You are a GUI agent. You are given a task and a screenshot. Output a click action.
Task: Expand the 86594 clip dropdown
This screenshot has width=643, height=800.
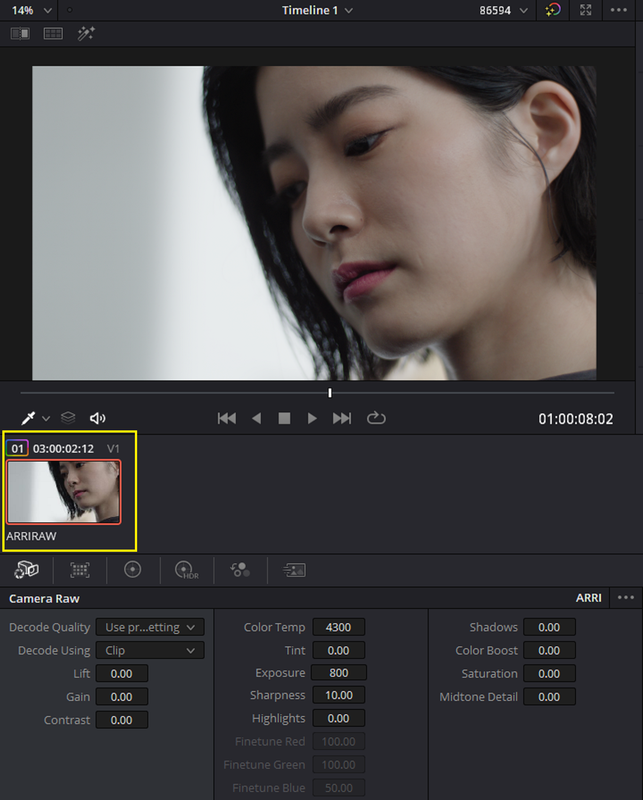click(x=503, y=10)
